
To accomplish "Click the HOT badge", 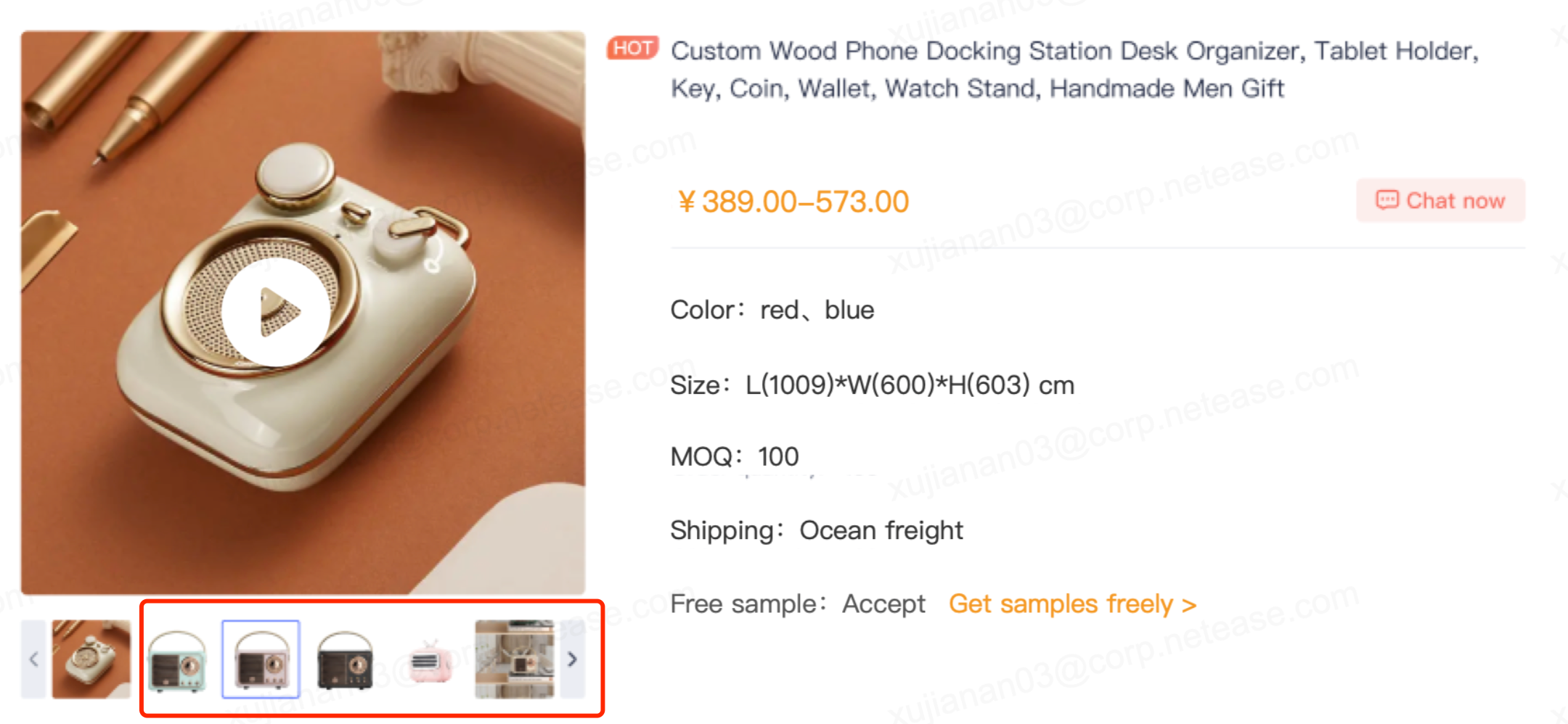I will pos(633,49).
